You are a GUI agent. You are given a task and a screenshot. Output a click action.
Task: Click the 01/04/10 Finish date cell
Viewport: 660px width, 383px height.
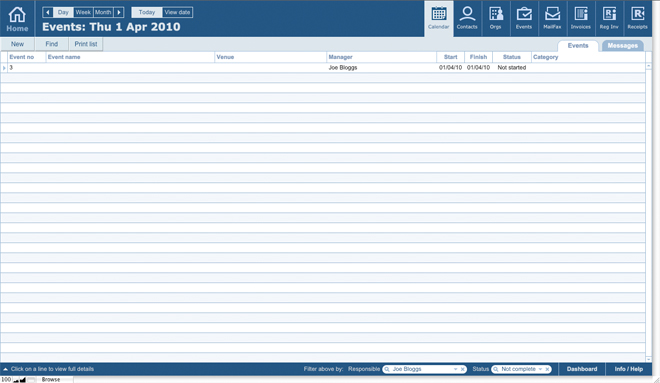click(478, 67)
